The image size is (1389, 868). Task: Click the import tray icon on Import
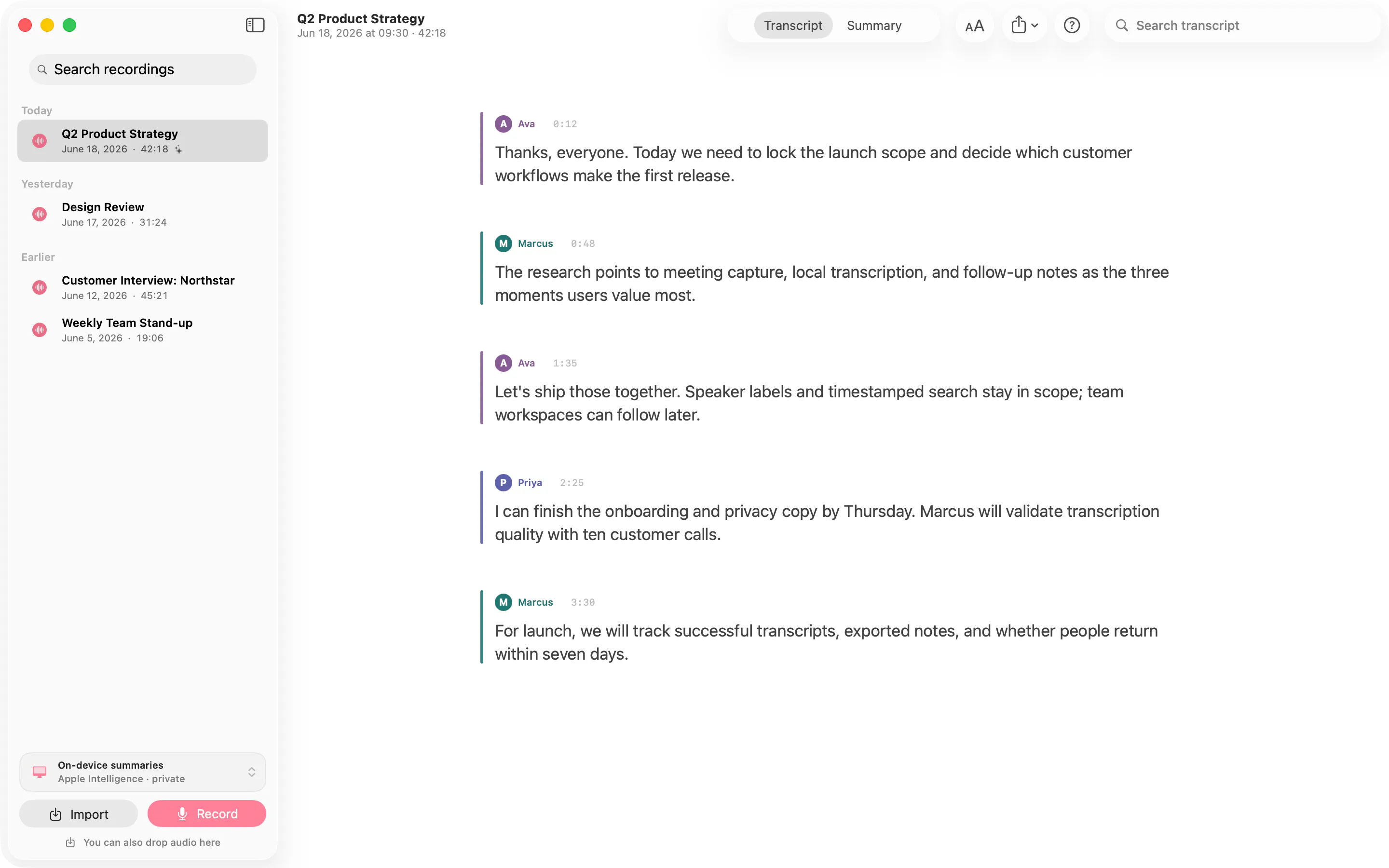pos(55,814)
